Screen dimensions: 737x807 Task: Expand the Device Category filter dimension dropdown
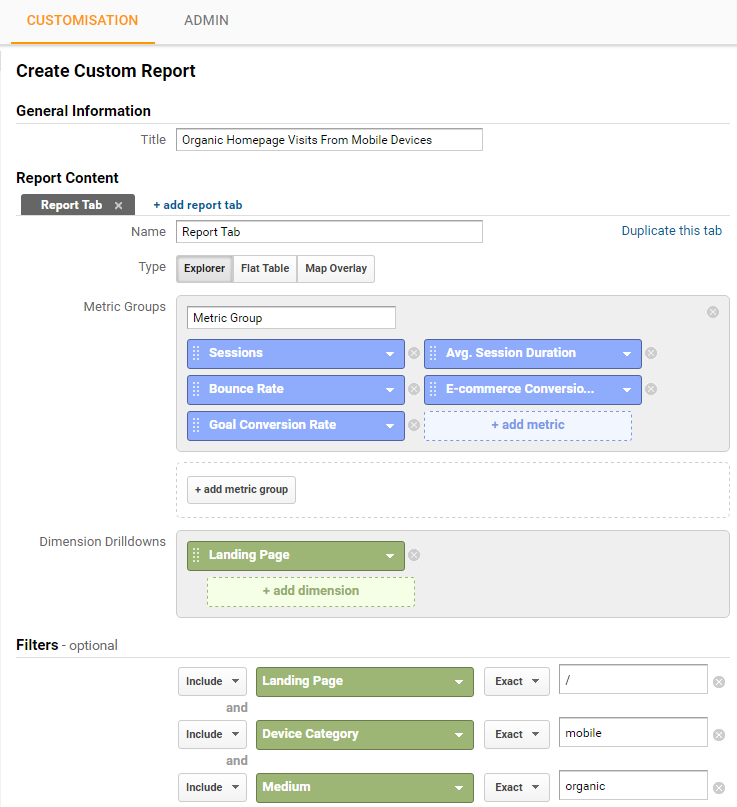364,734
